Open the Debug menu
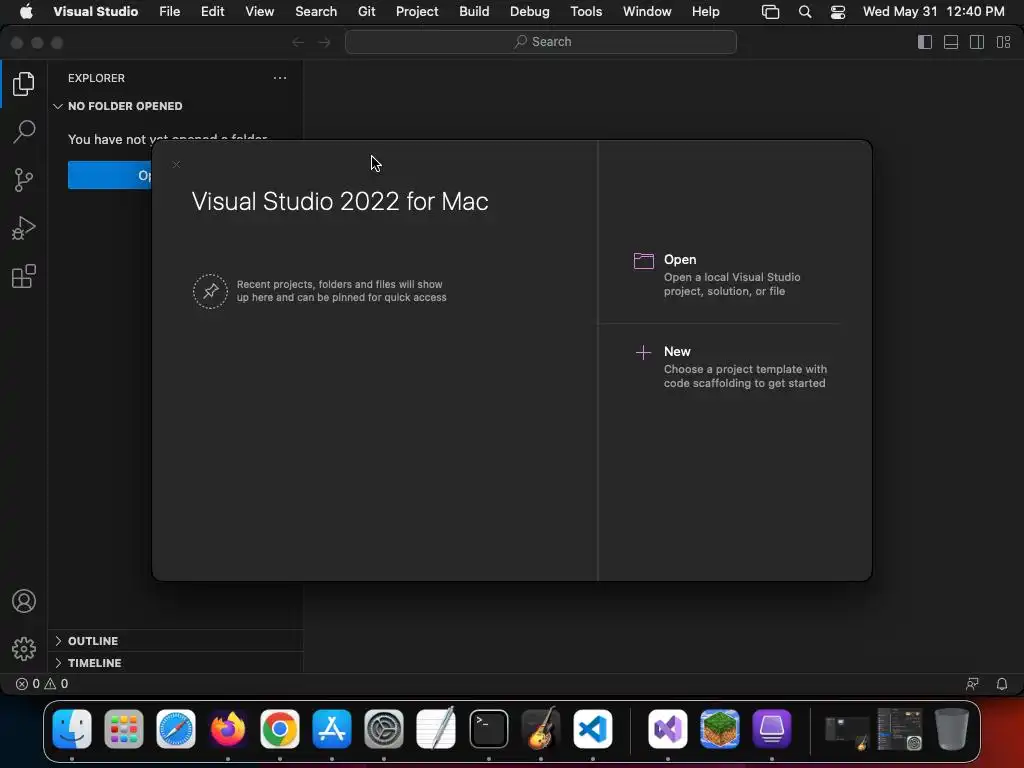This screenshot has height=768, width=1024. click(530, 11)
